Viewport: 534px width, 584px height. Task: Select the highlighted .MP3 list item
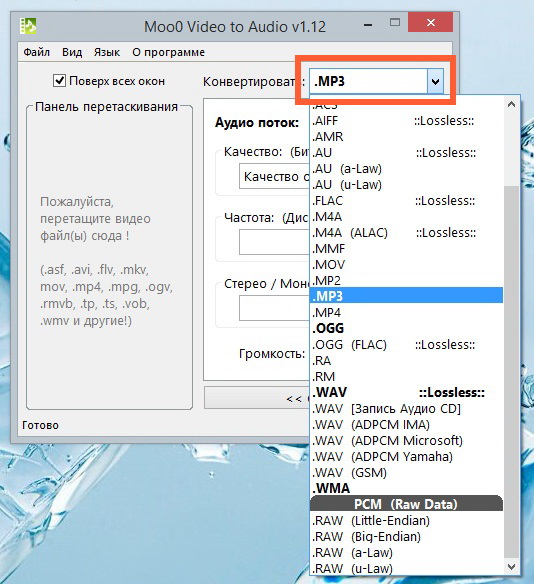pos(406,296)
